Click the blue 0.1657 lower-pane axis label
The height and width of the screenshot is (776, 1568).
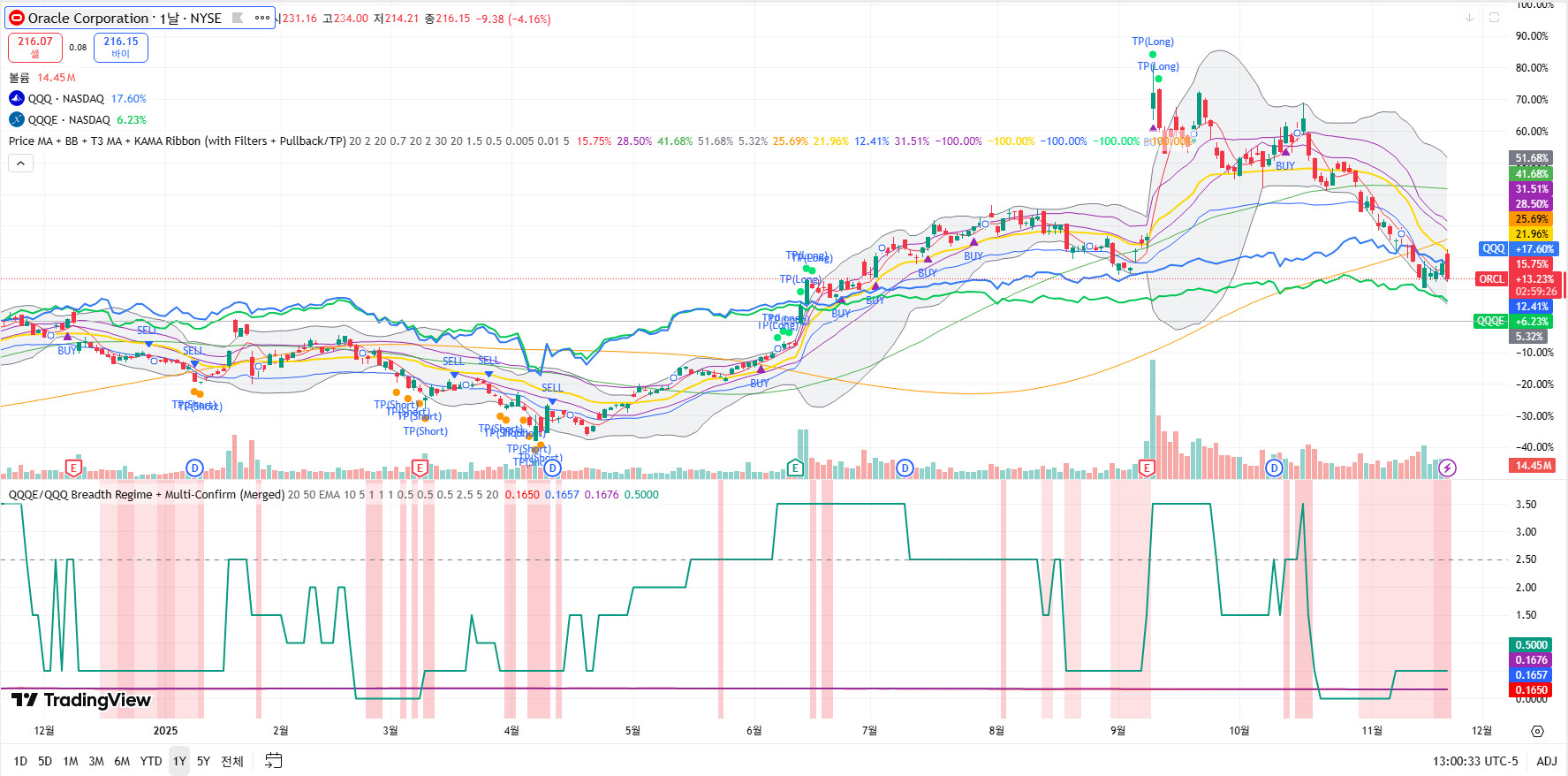tap(1532, 675)
